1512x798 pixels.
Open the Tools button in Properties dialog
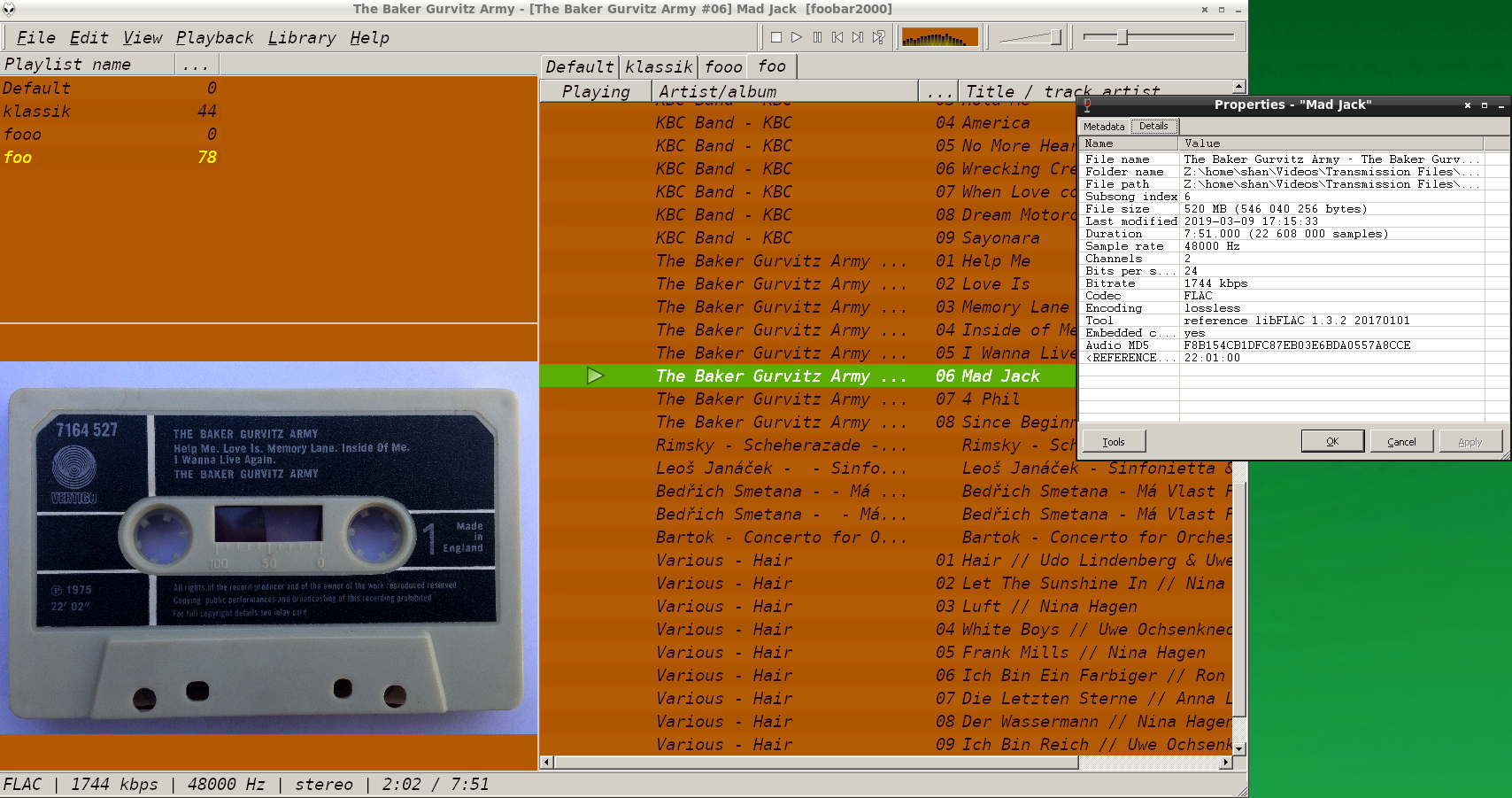[1114, 441]
